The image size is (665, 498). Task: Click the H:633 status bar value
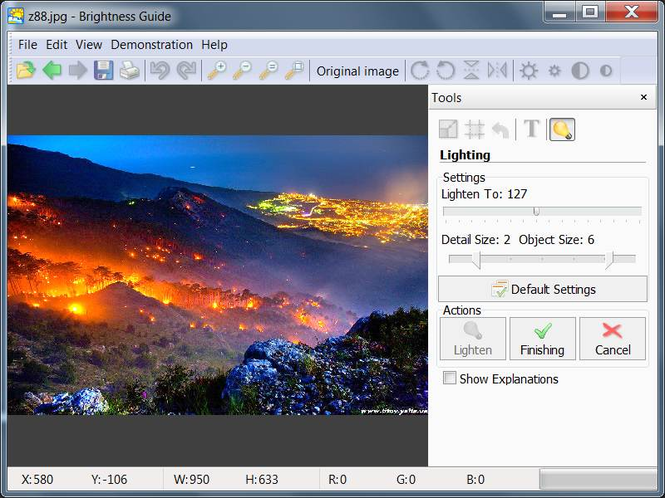tap(262, 479)
